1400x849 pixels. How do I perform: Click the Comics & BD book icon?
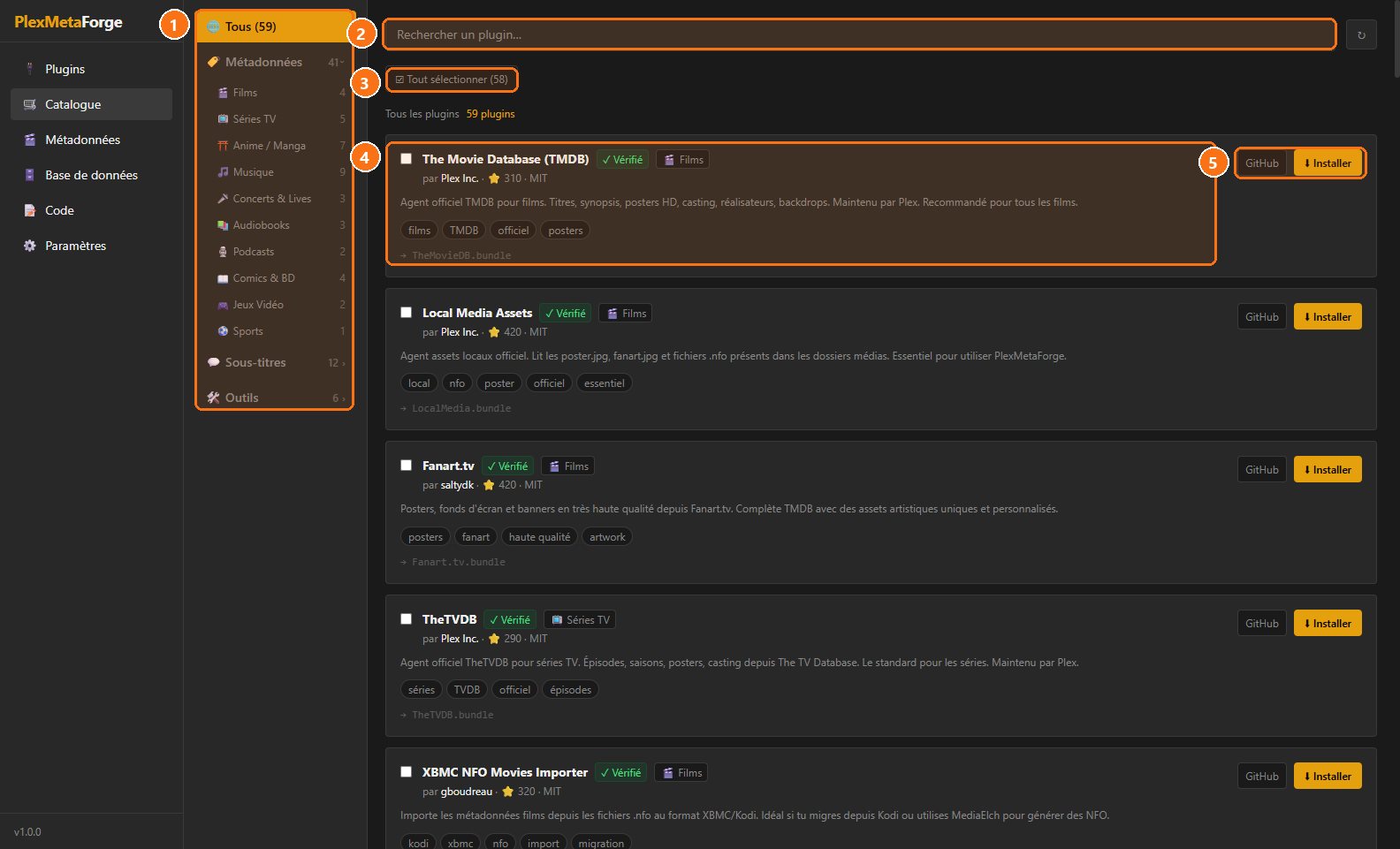coord(224,278)
